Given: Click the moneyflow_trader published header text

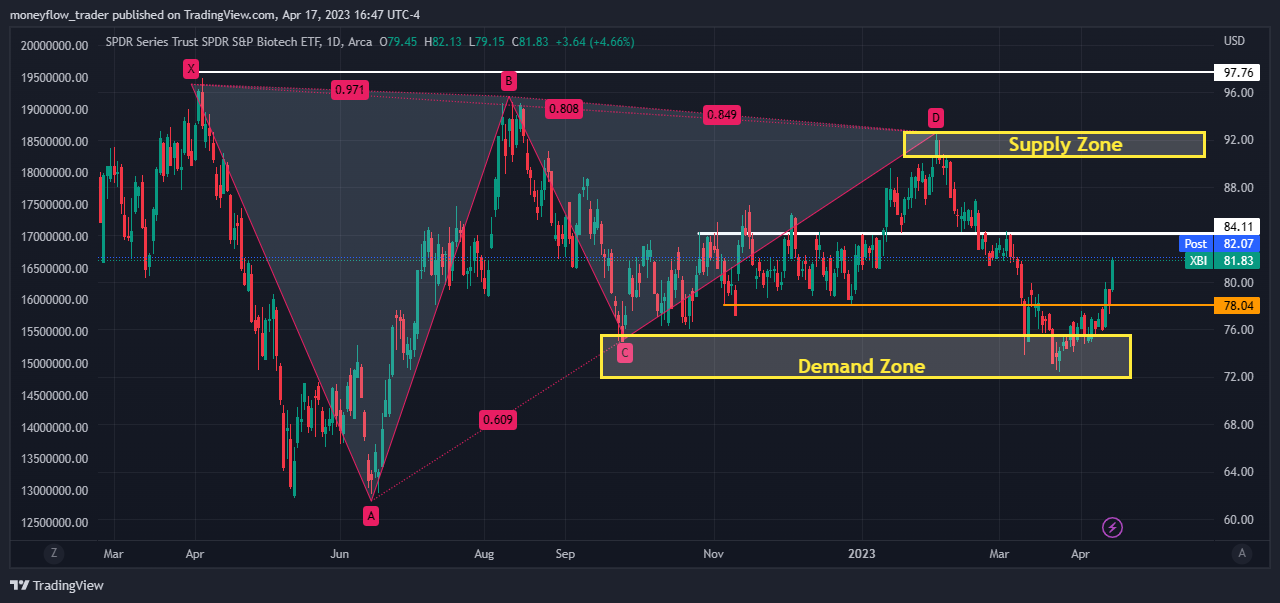Looking at the screenshot, I should tap(215, 15).
